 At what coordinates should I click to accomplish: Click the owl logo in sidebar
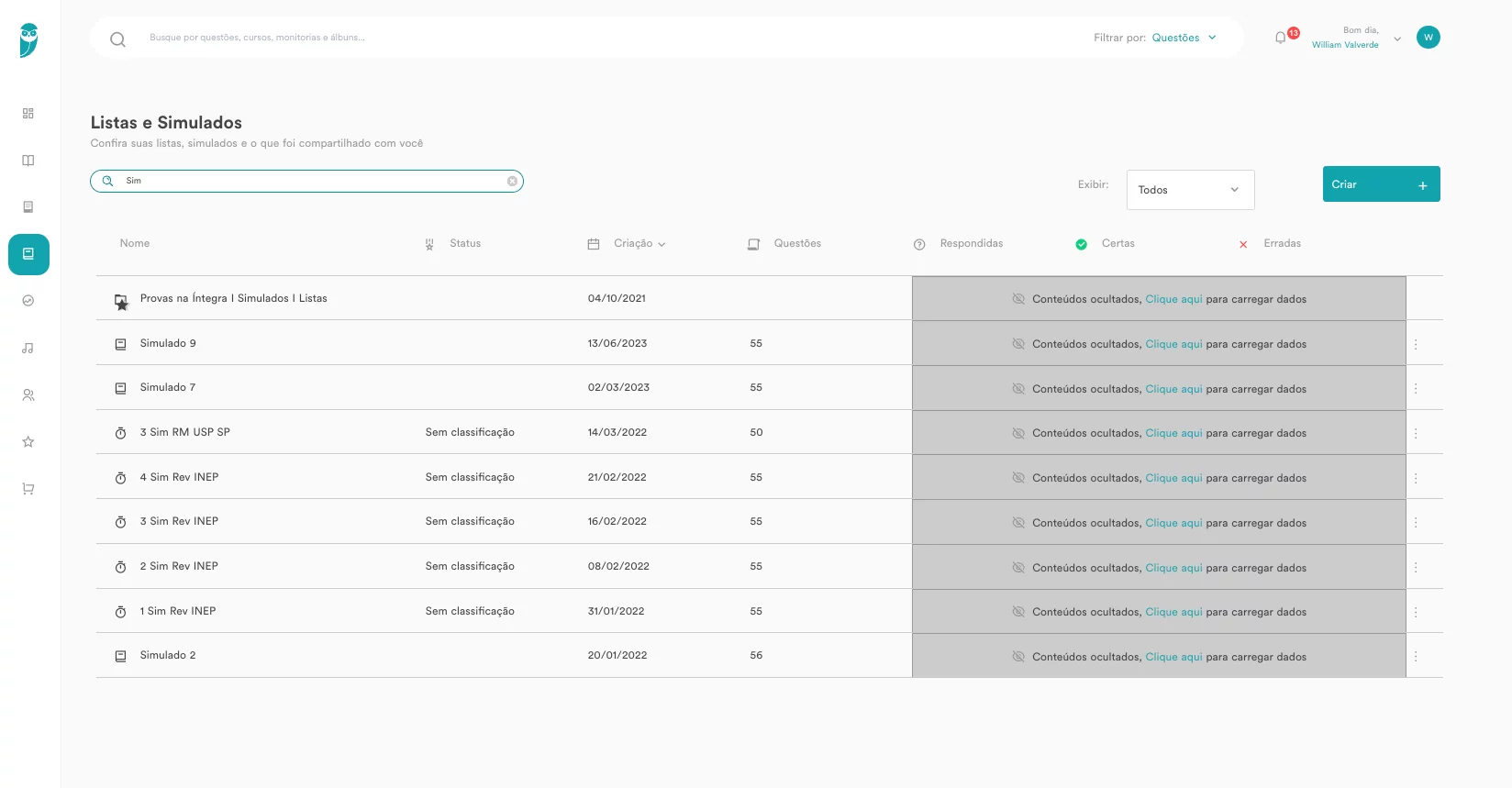[29, 40]
